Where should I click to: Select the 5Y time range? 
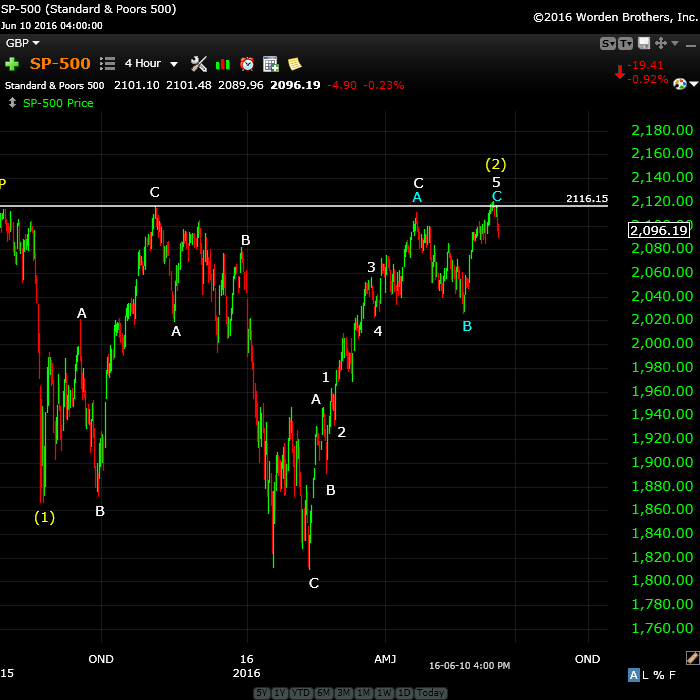point(262,693)
